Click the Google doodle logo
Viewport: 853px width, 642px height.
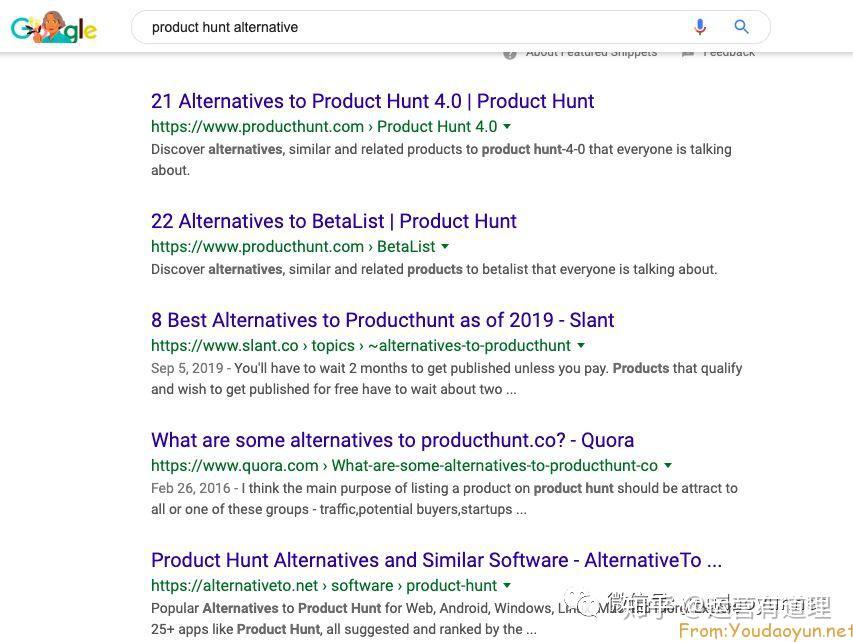[x=54, y=27]
